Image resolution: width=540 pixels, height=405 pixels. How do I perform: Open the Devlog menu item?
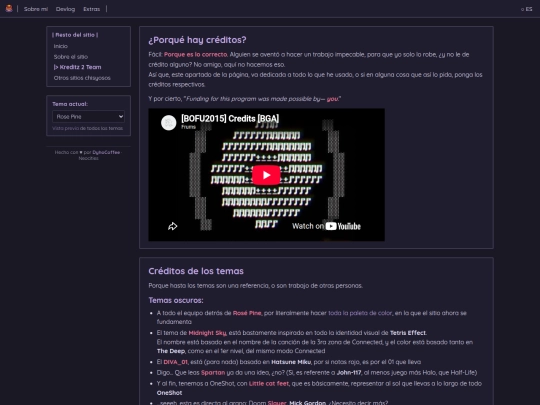click(65, 9)
